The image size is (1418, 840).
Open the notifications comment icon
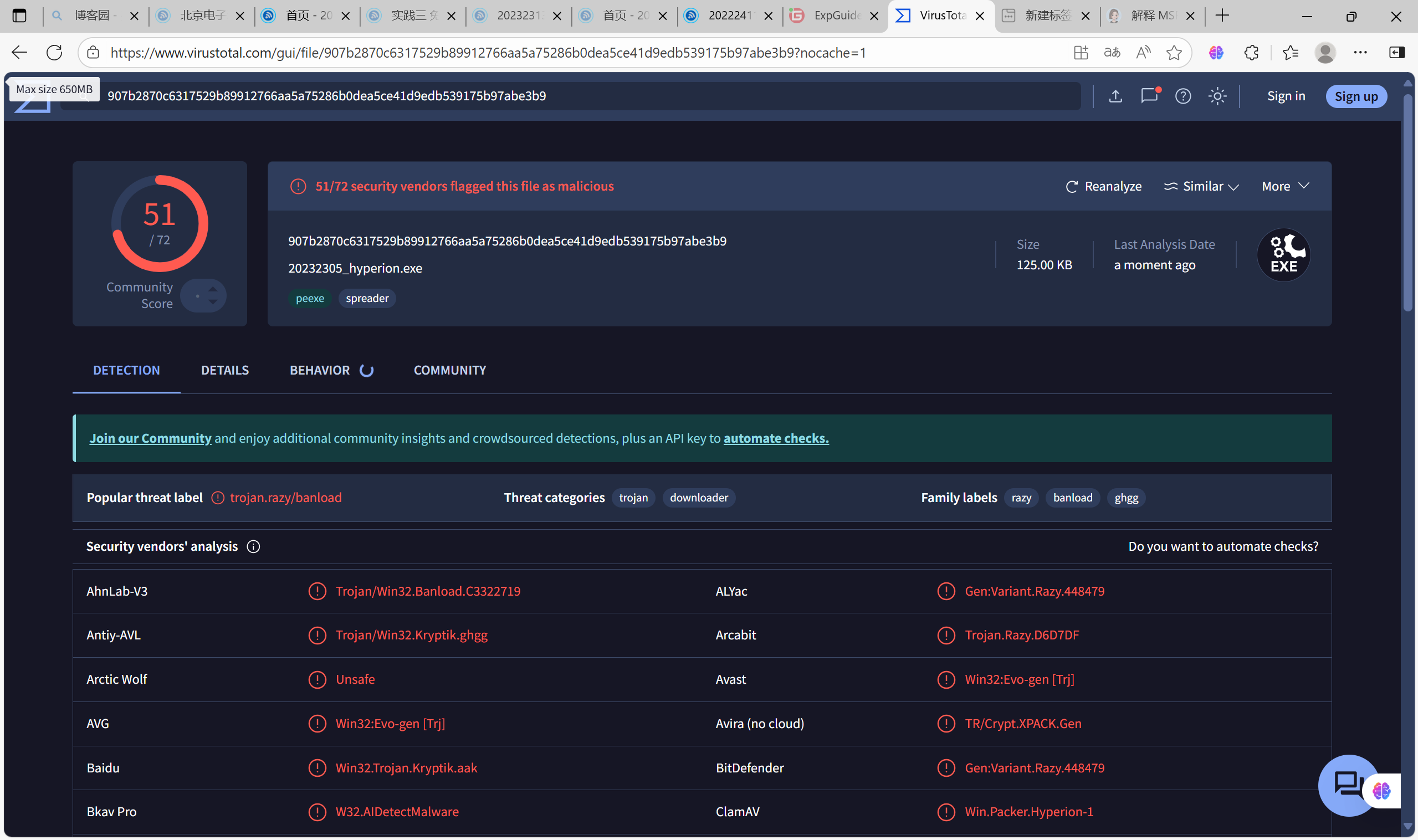pos(1149,96)
